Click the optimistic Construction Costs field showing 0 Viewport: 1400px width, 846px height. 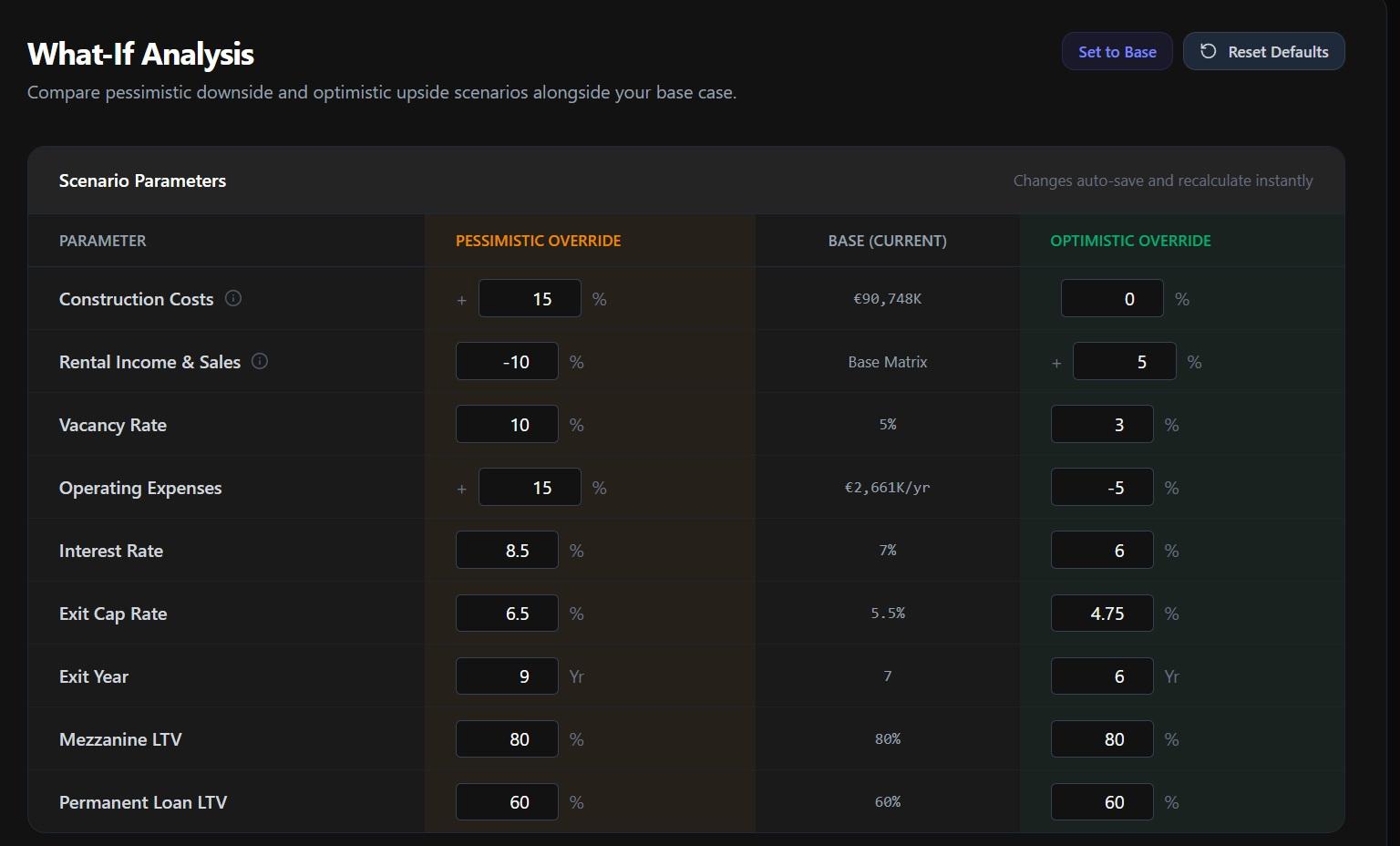tap(1112, 298)
